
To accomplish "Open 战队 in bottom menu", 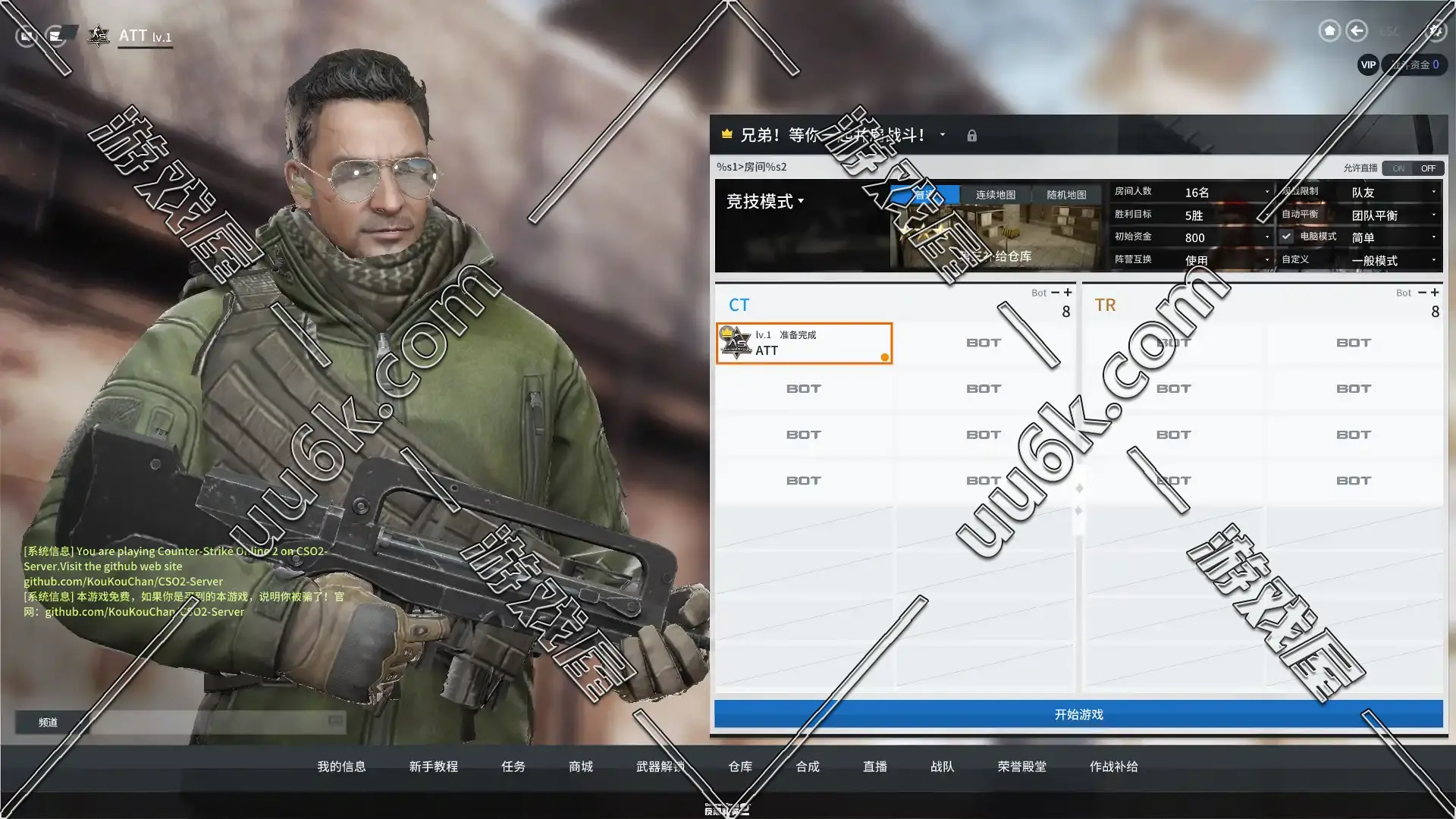I will tap(943, 767).
